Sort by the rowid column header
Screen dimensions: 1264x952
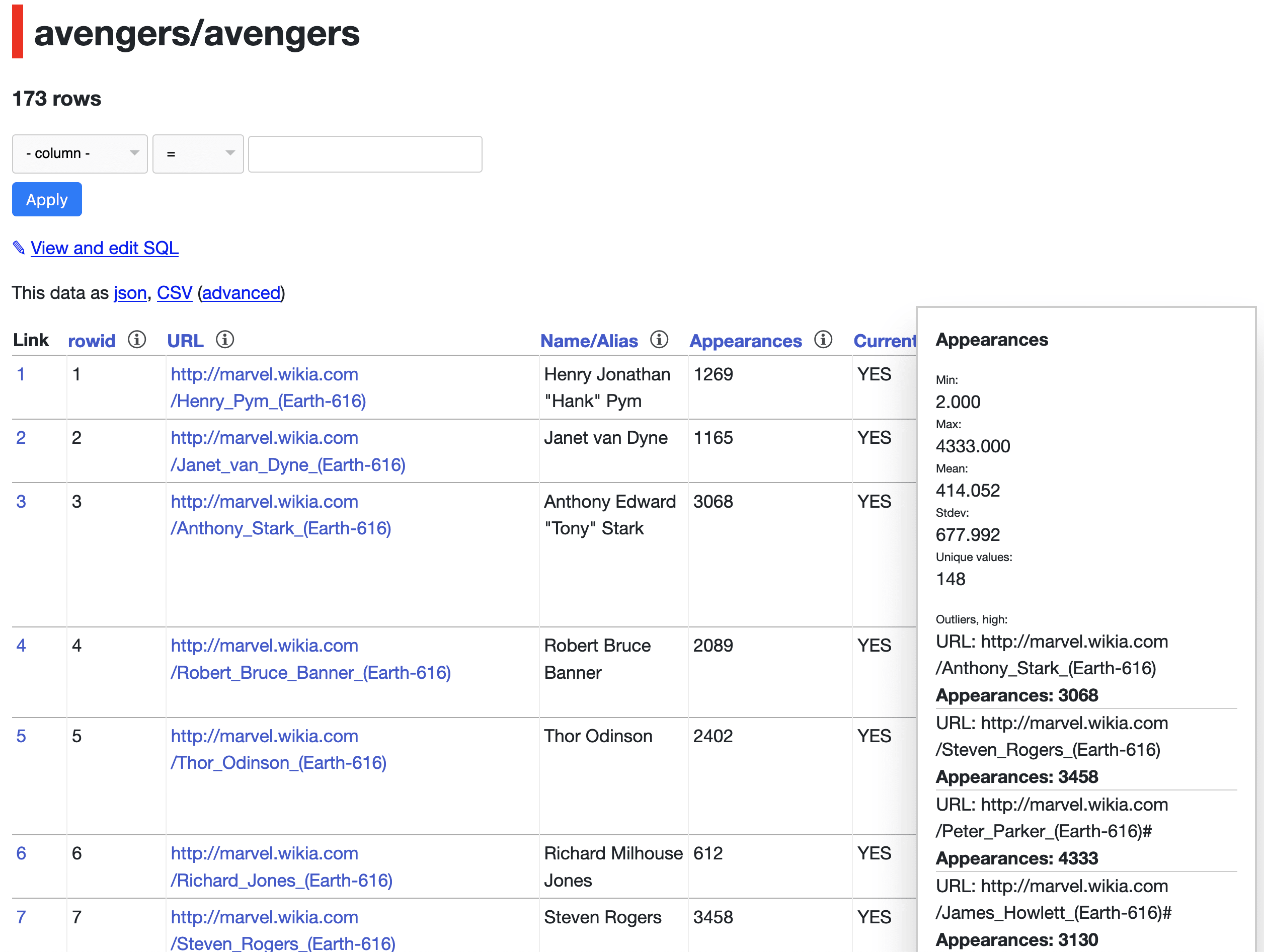pyautogui.click(x=92, y=341)
